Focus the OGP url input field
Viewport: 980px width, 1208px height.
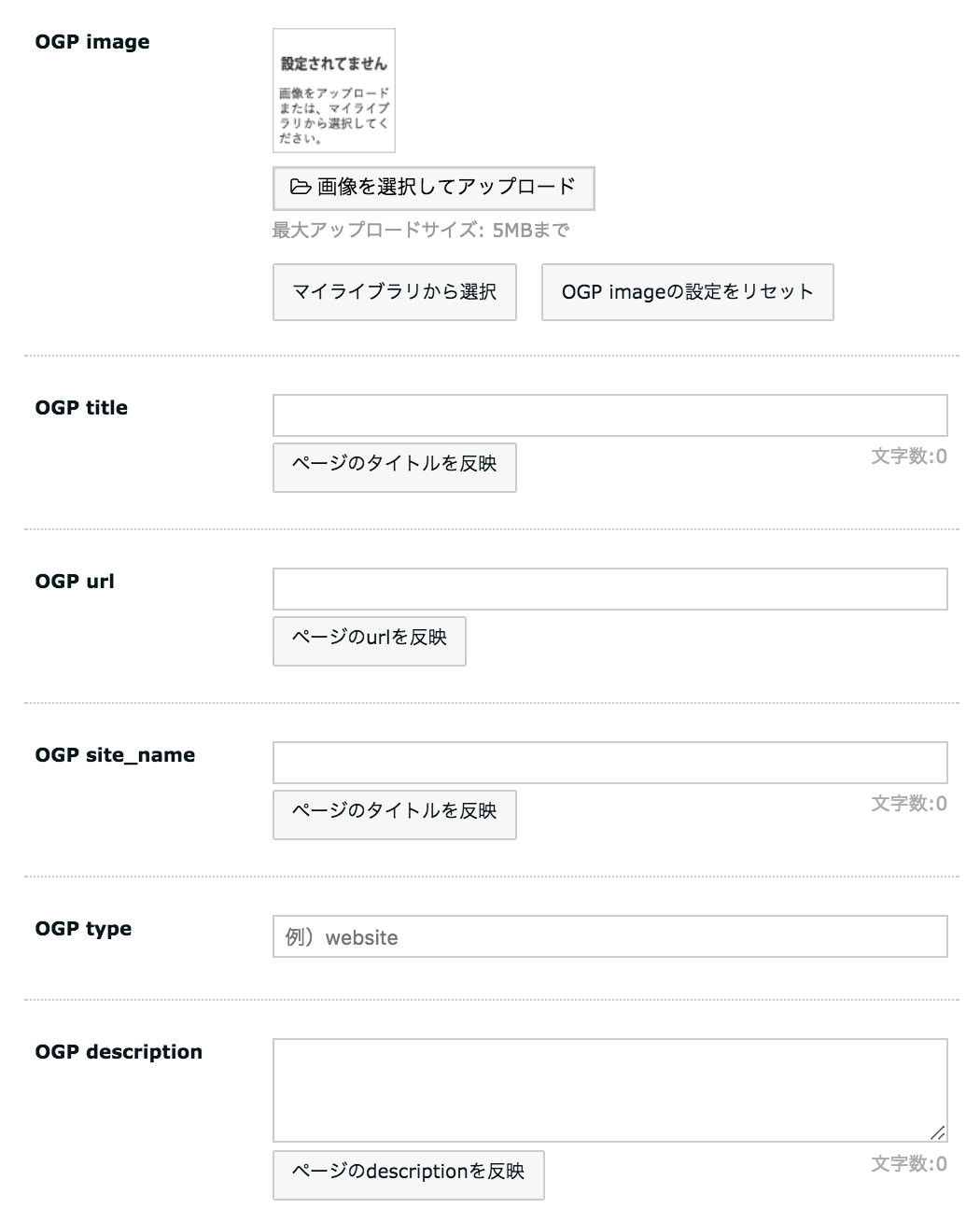609,589
